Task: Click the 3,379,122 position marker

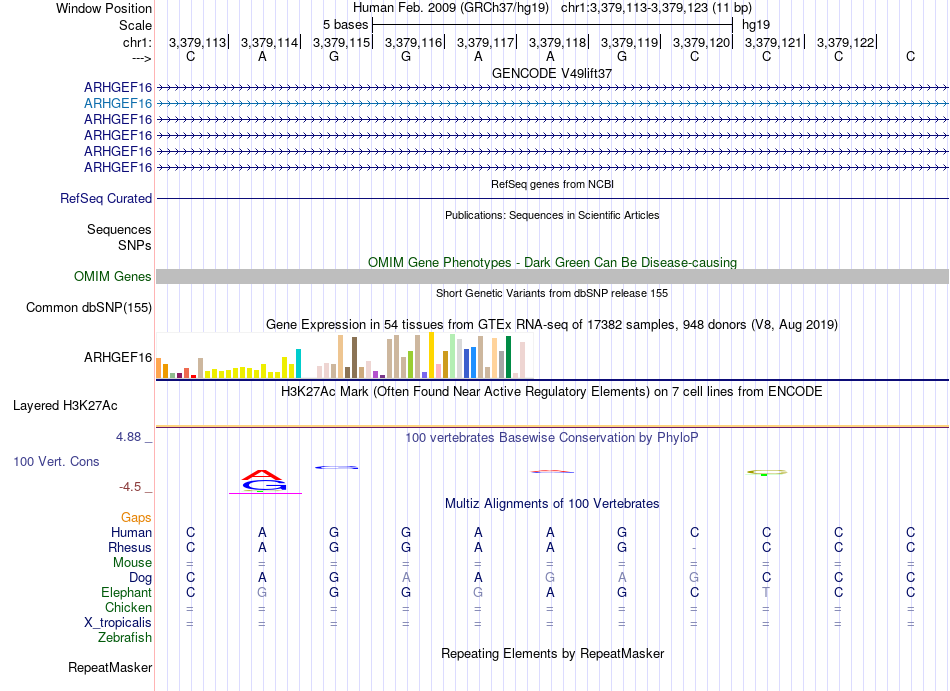Action: coord(846,42)
